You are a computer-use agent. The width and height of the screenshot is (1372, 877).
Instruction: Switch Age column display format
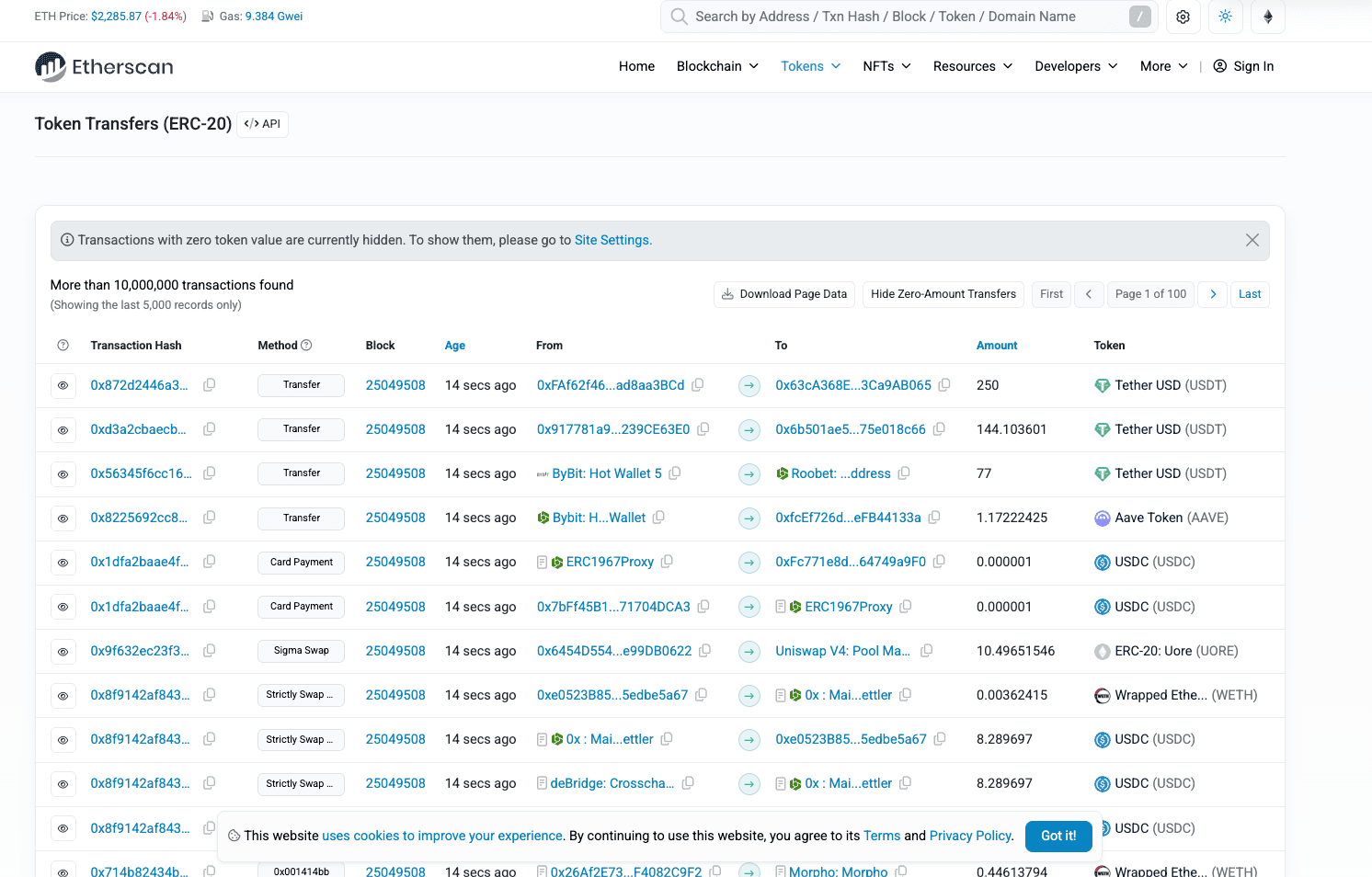point(455,346)
